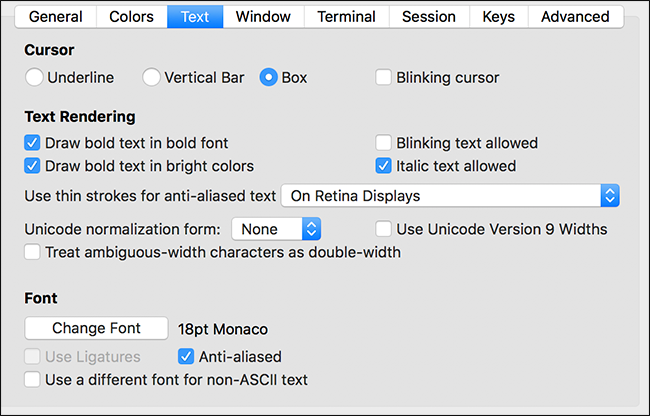Switch to the General tab

tap(55, 17)
